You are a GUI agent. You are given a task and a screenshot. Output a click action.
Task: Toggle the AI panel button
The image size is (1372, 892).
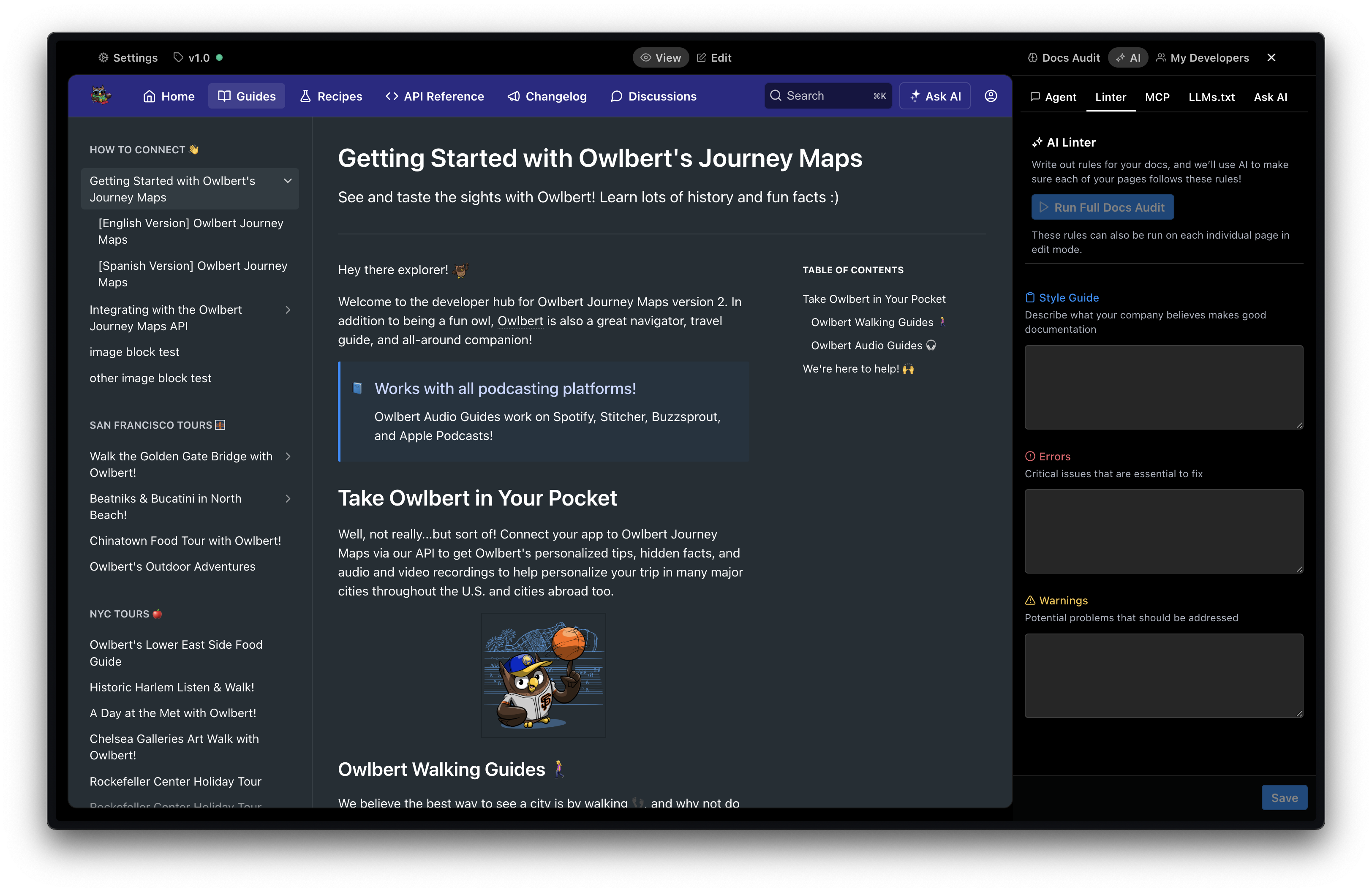pos(1128,57)
